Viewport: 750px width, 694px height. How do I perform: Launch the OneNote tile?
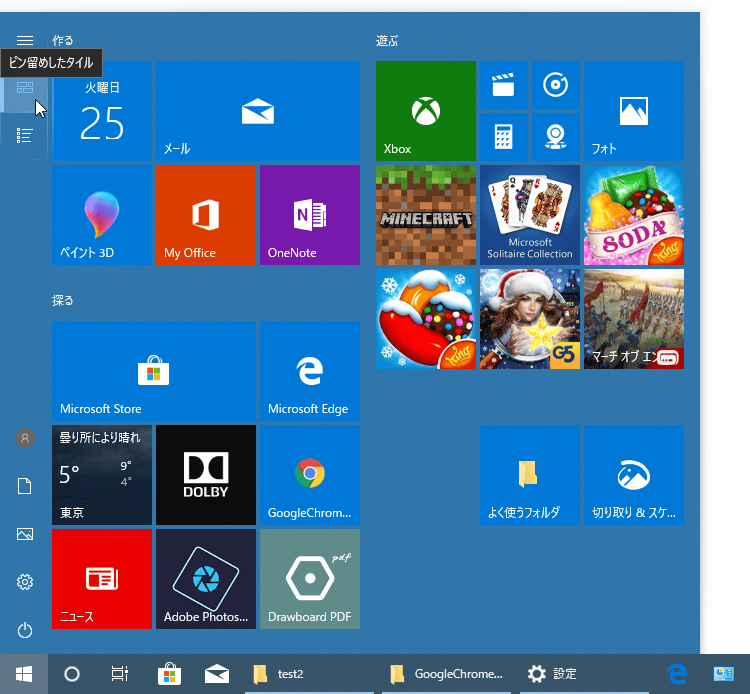click(310, 215)
